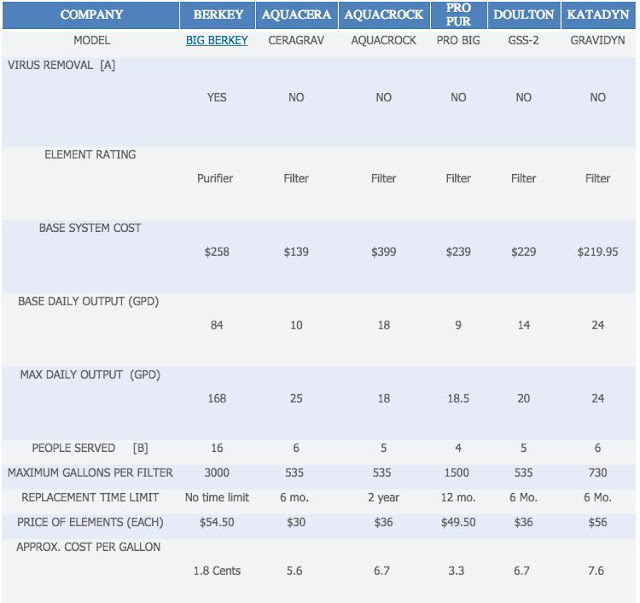This screenshot has height=603, width=640.
Task: Click the REPLACEMENT TIME LIMIT row label
Action: click(90, 498)
